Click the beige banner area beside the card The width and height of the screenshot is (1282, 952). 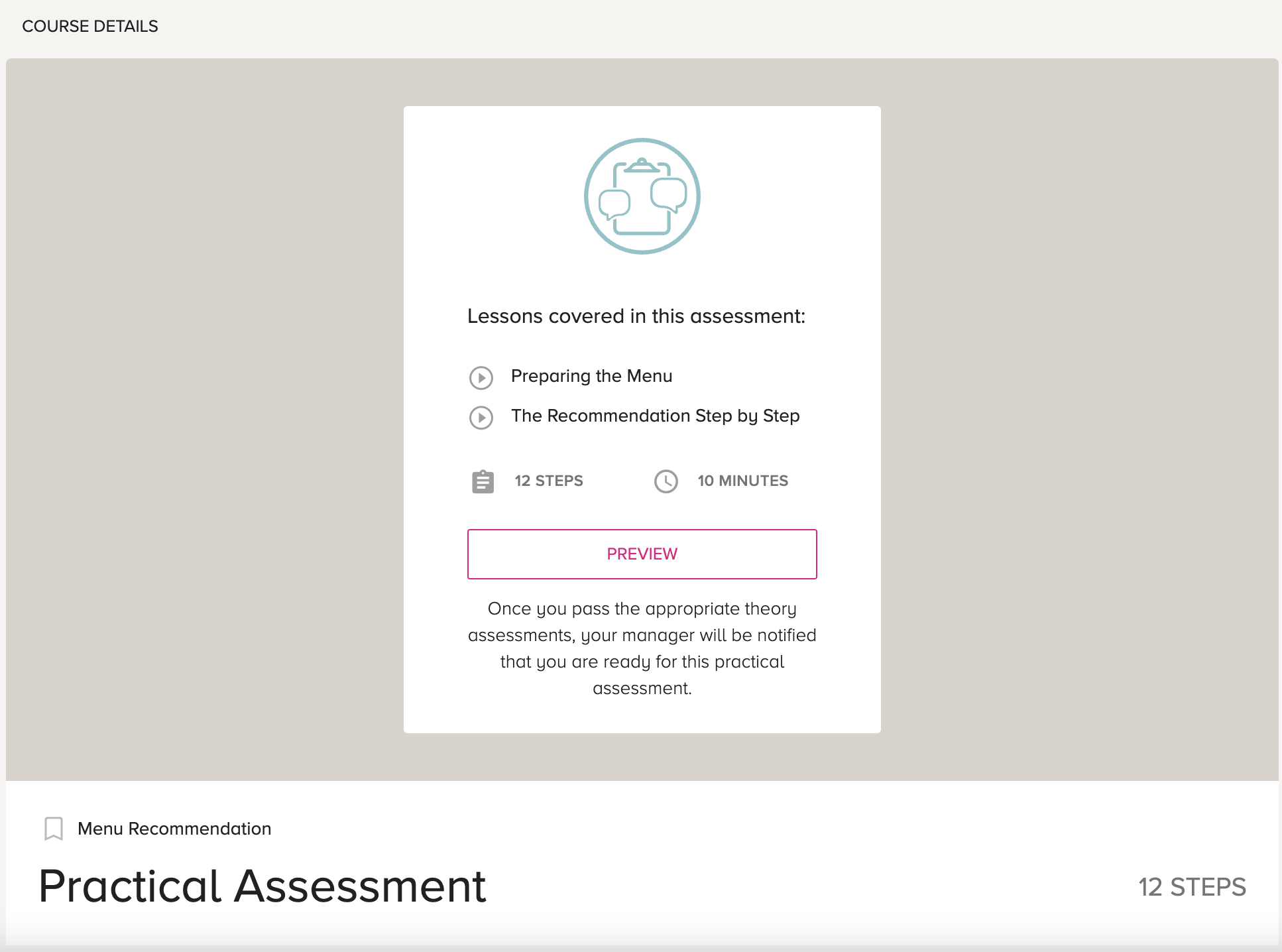199,418
